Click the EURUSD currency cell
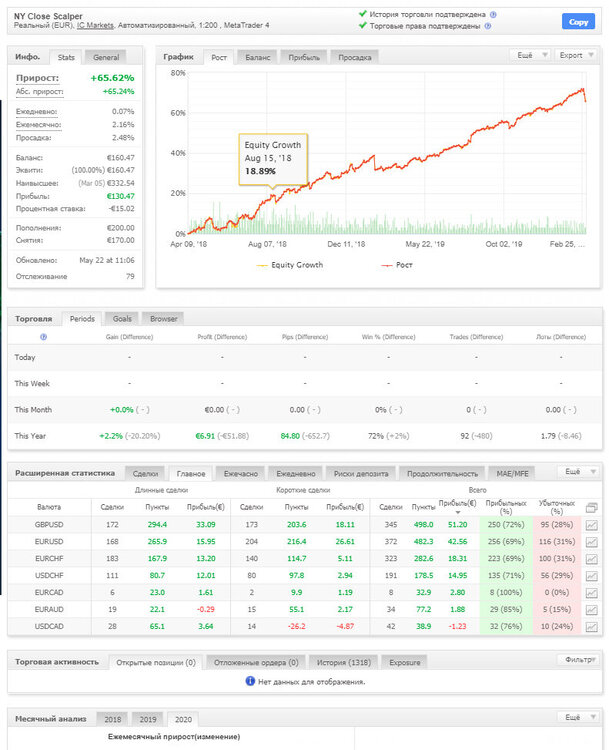609x750 pixels. coord(49,541)
